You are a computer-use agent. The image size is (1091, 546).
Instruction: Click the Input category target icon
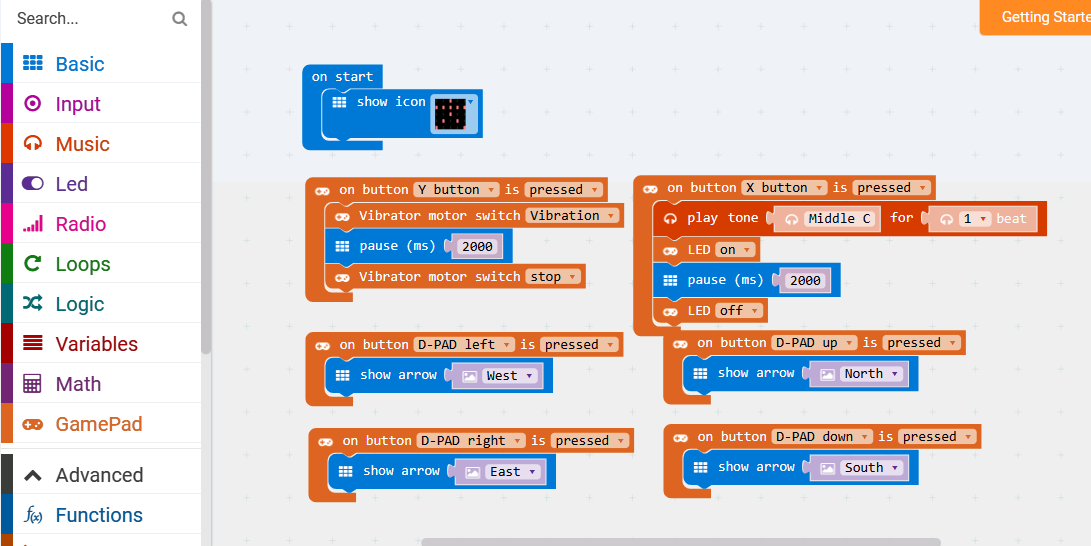pos(33,103)
